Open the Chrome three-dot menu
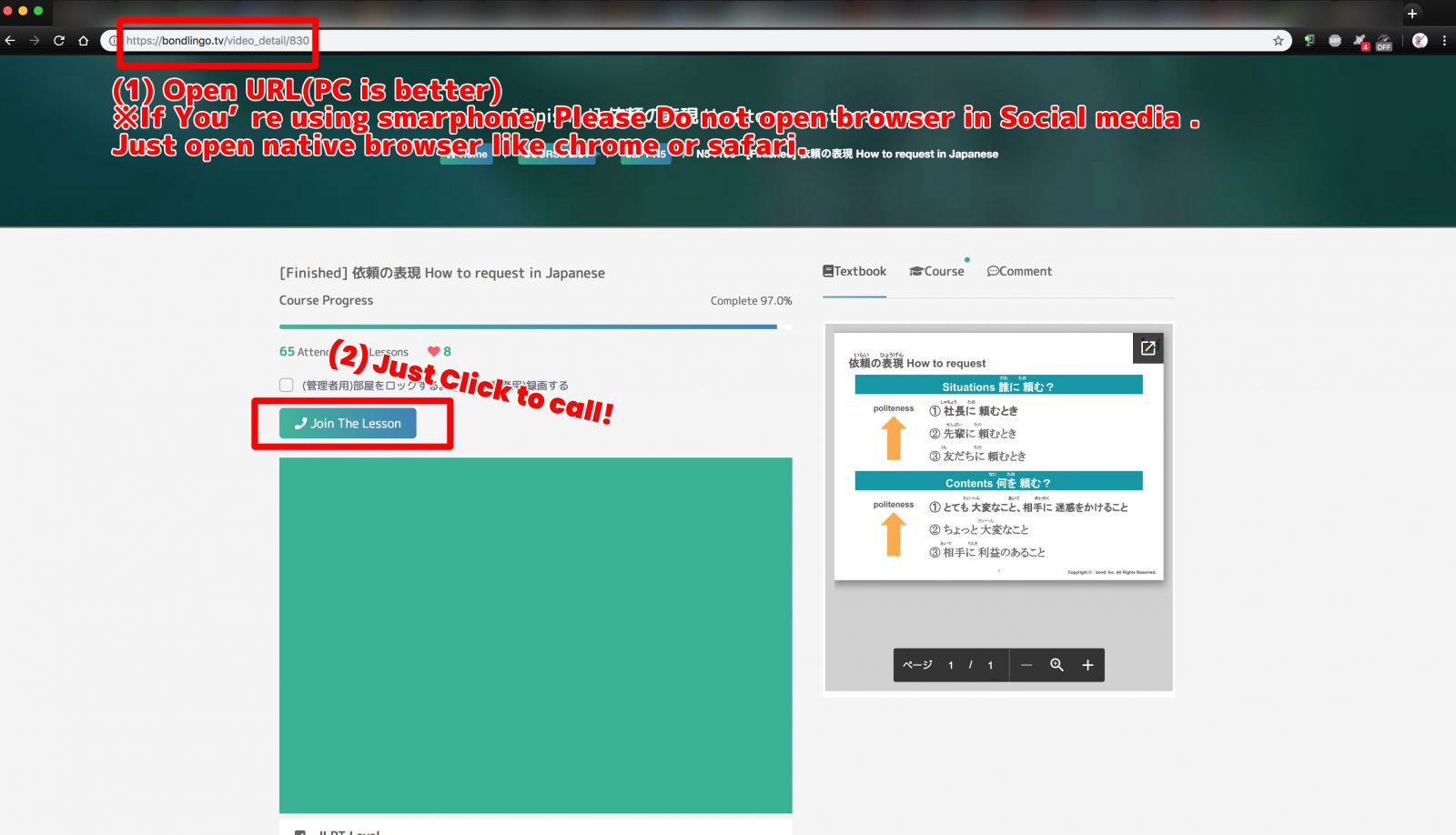The image size is (1456, 835). click(1444, 40)
